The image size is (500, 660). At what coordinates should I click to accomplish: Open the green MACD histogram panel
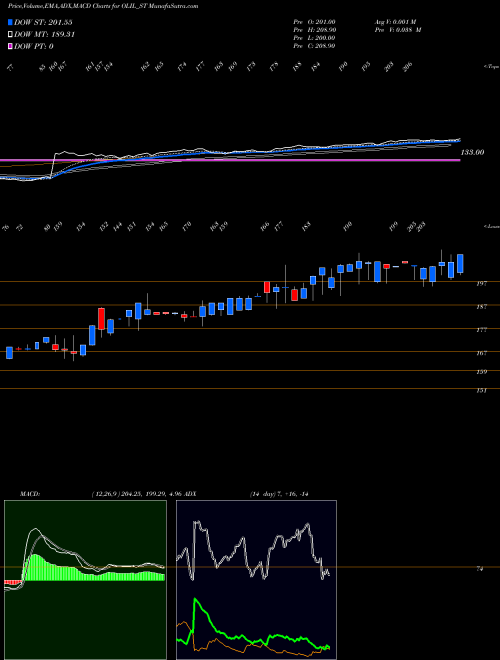85,580
